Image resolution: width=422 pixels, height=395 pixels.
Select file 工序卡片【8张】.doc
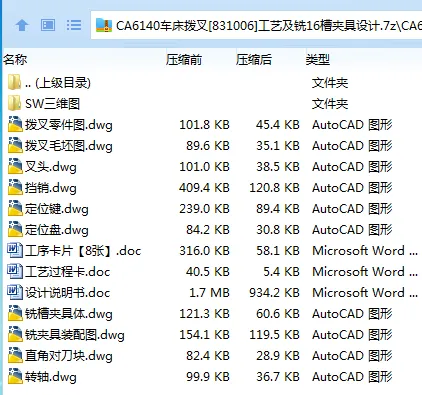[x=83, y=251]
